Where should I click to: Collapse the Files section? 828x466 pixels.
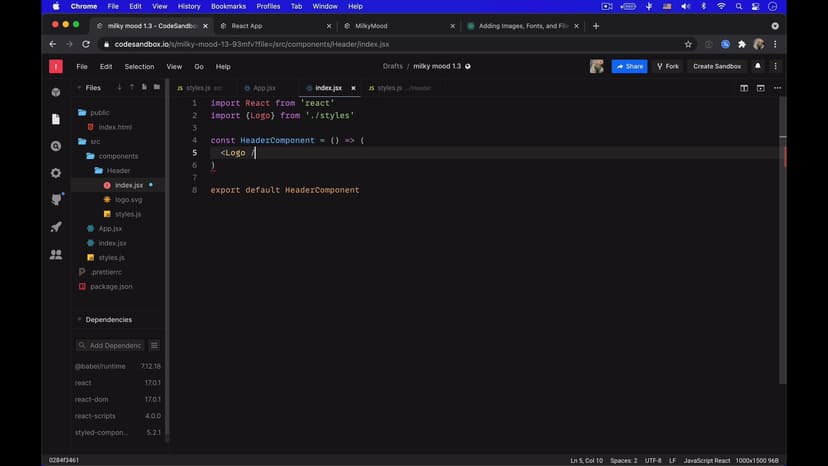coord(80,88)
